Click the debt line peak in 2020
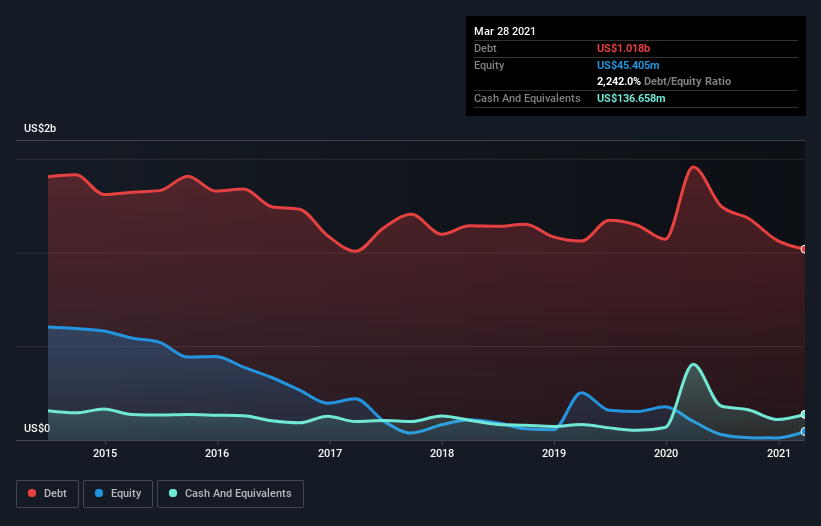The width and height of the screenshot is (821, 526). tap(694, 167)
